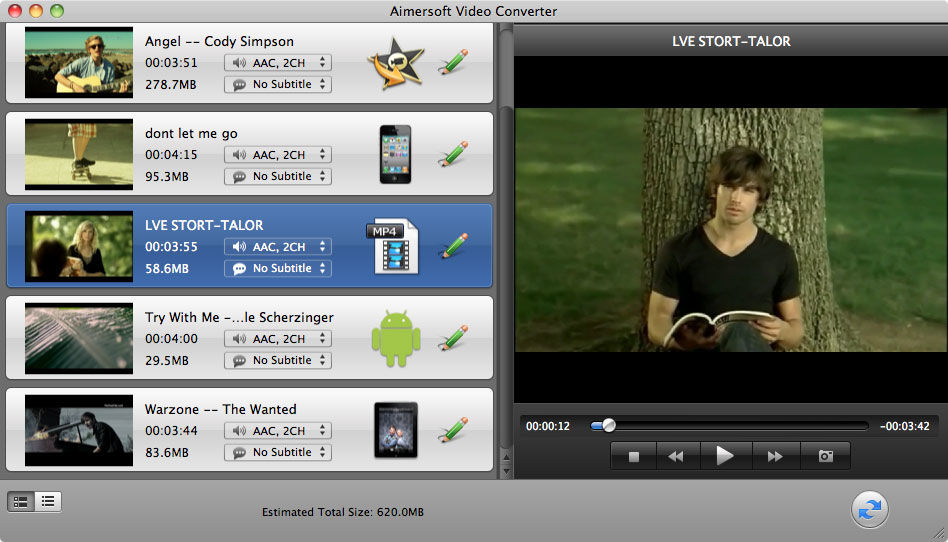This screenshot has height=542, width=948.
Task: Click the iPad output icon for Warzone
Action: (396, 430)
